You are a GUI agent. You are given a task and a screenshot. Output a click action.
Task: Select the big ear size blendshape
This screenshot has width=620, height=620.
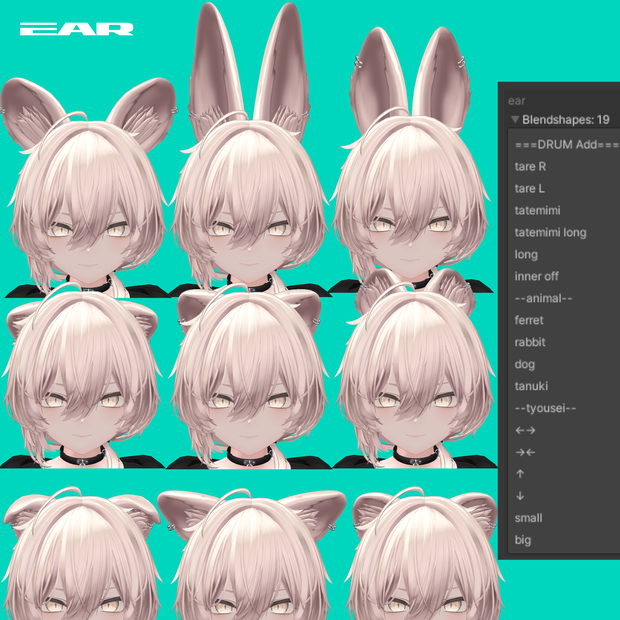pos(523,540)
